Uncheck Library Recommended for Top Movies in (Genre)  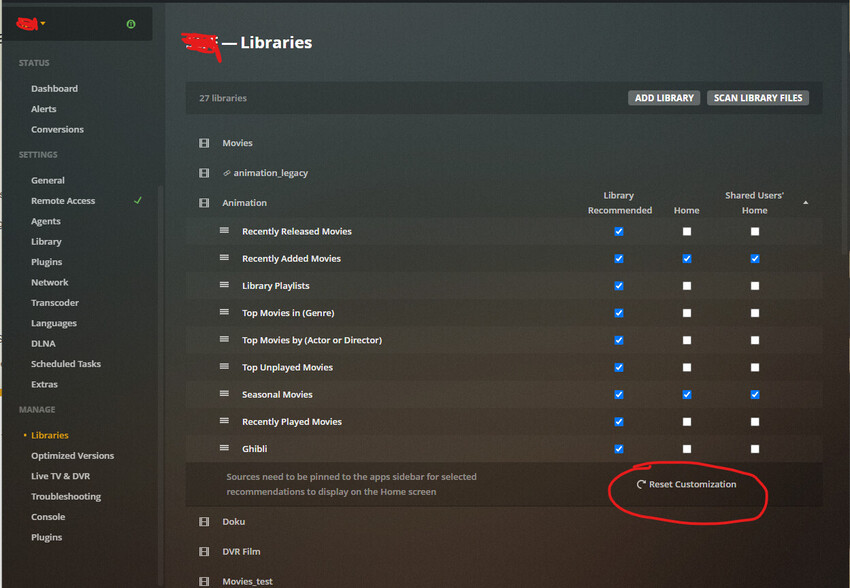pos(619,313)
